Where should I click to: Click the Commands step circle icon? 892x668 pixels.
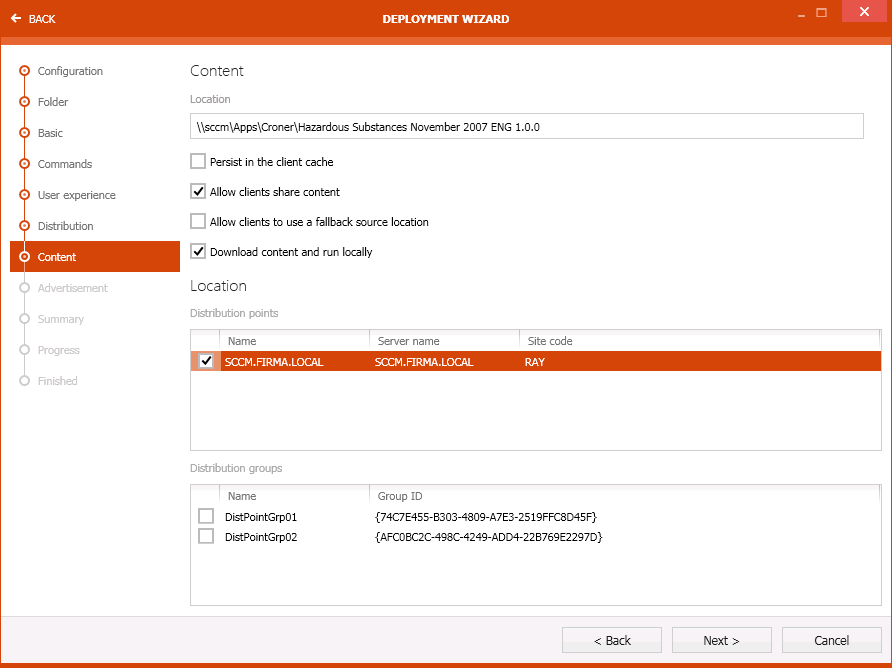[25, 164]
